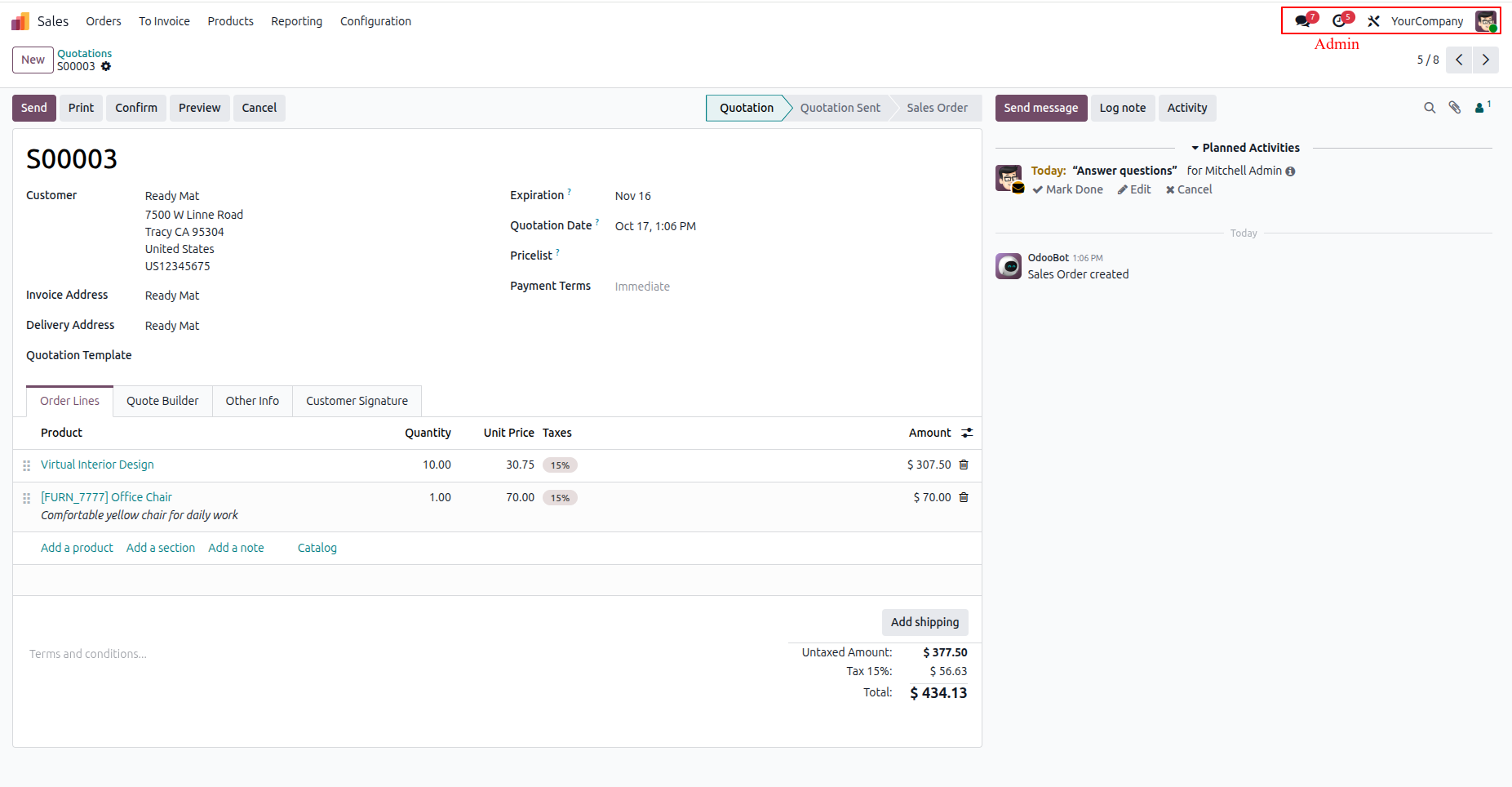The image size is (1512, 787).
Task: Click Send message in chatter
Action: coord(1041,108)
